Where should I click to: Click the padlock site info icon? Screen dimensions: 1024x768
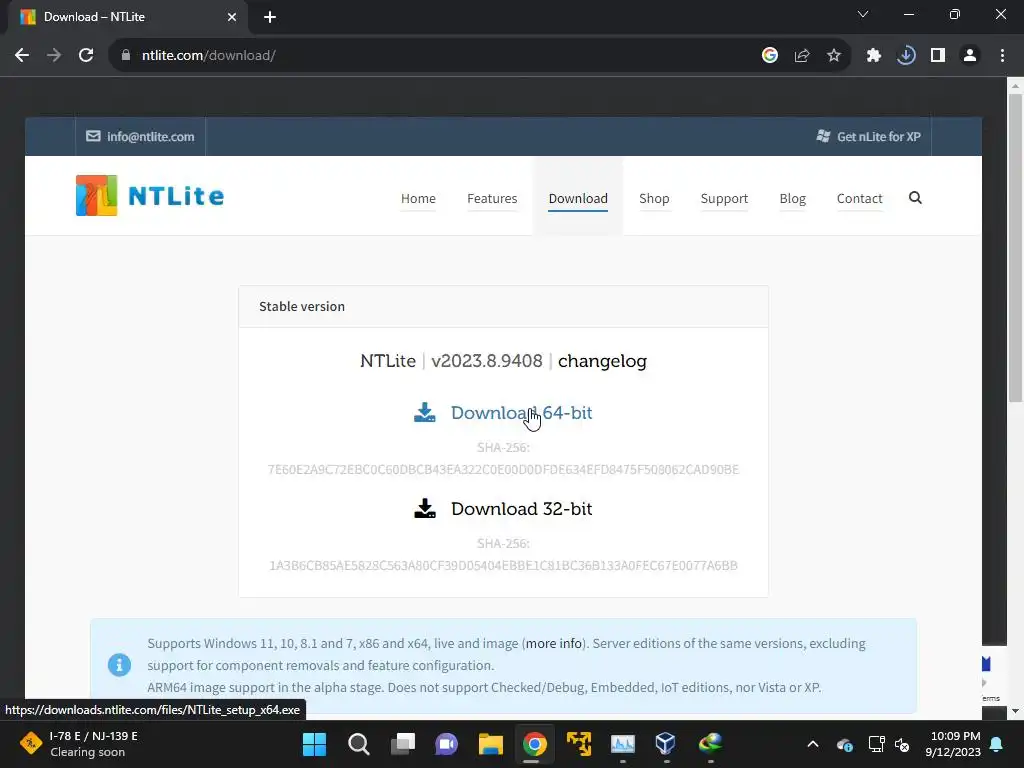(125, 56)
